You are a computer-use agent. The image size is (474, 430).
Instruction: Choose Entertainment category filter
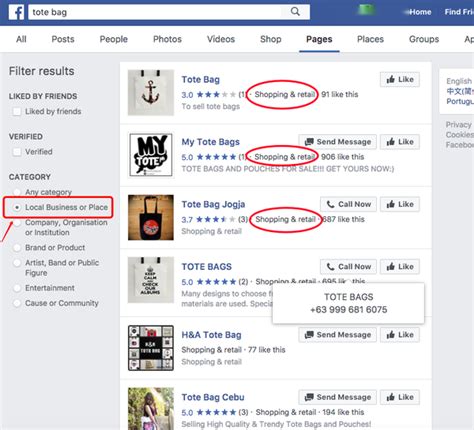click(x=17, y=288)
